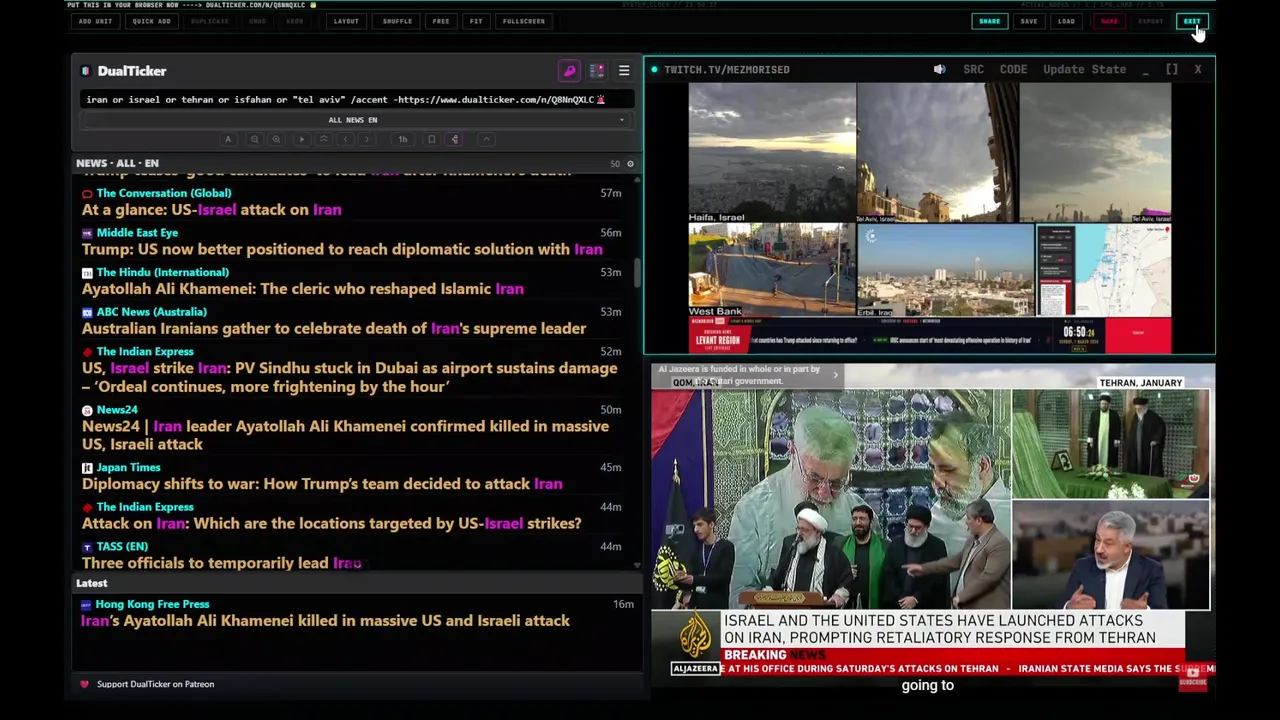The height and width of the screenshot is (720, 1280).
Task: Open The Hindu Ayatollah Ali Khamenei cleric headline
Action: (303, 289)
